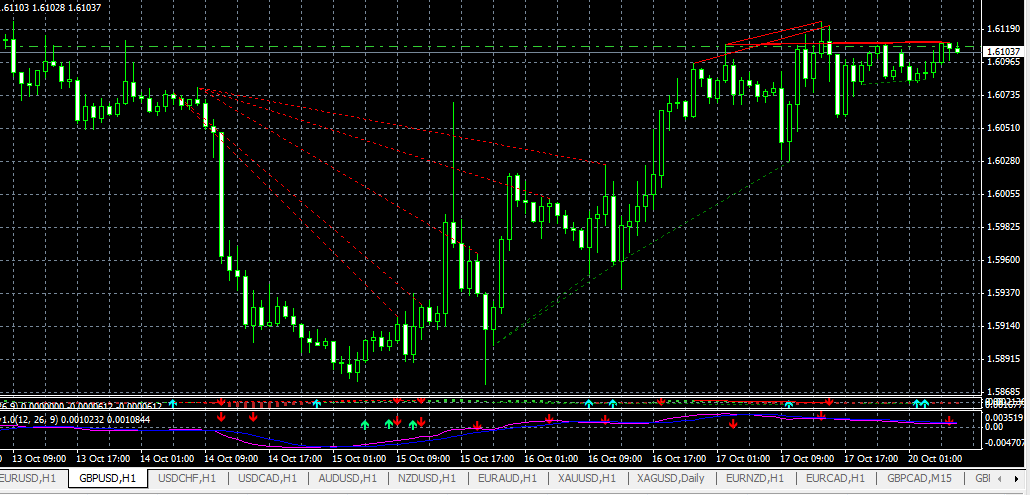Open the XAGUSD,Daily silver chart tab
Viewport: 1030px width, 495px height.
(x=671, y=478)
